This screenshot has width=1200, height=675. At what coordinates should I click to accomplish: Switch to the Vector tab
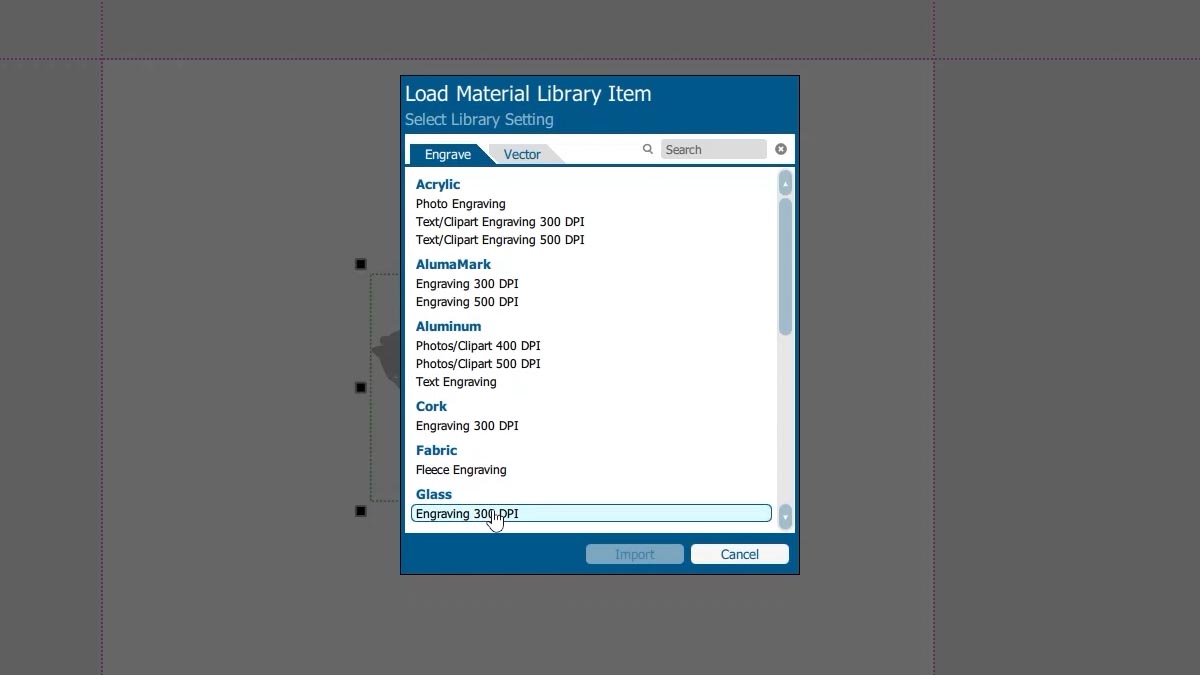522,154
